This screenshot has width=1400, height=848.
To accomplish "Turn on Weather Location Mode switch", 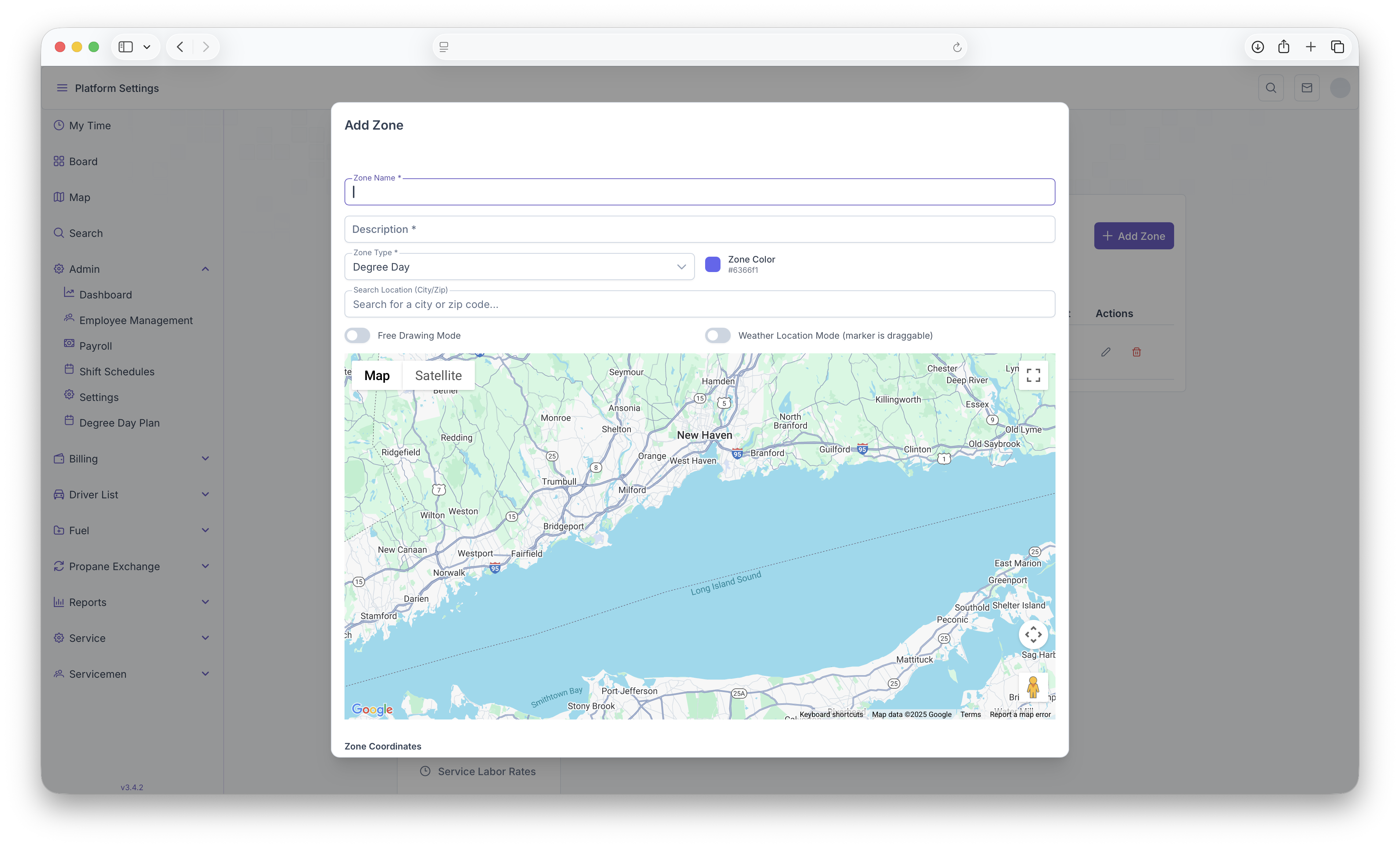I will [718, 335].
